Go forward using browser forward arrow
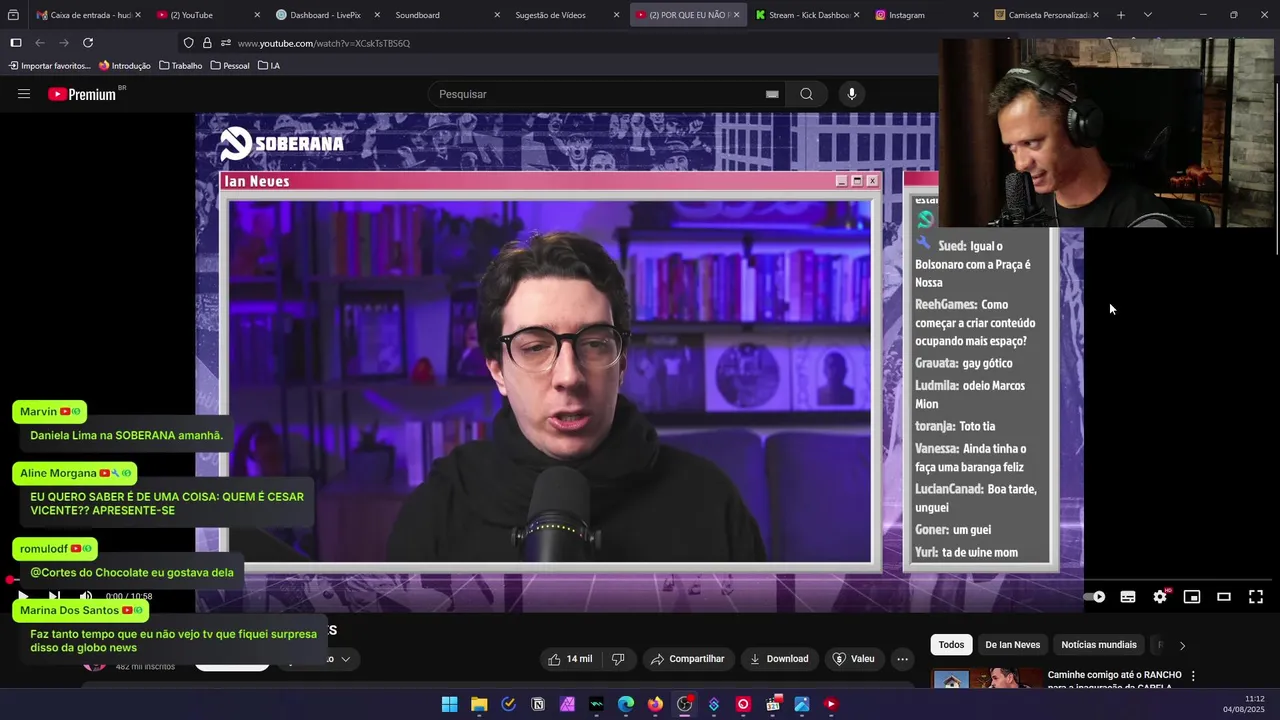 (x=64, y=43)
